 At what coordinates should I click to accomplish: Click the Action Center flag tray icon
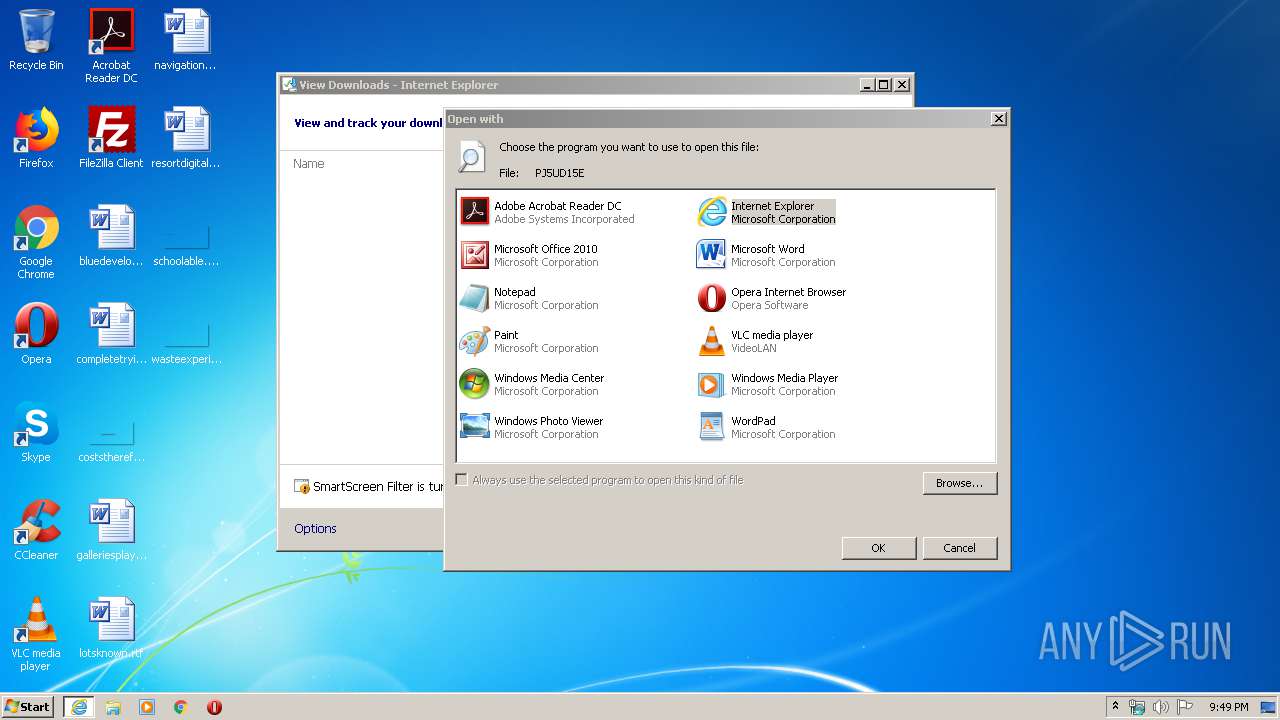[1185, 707]
